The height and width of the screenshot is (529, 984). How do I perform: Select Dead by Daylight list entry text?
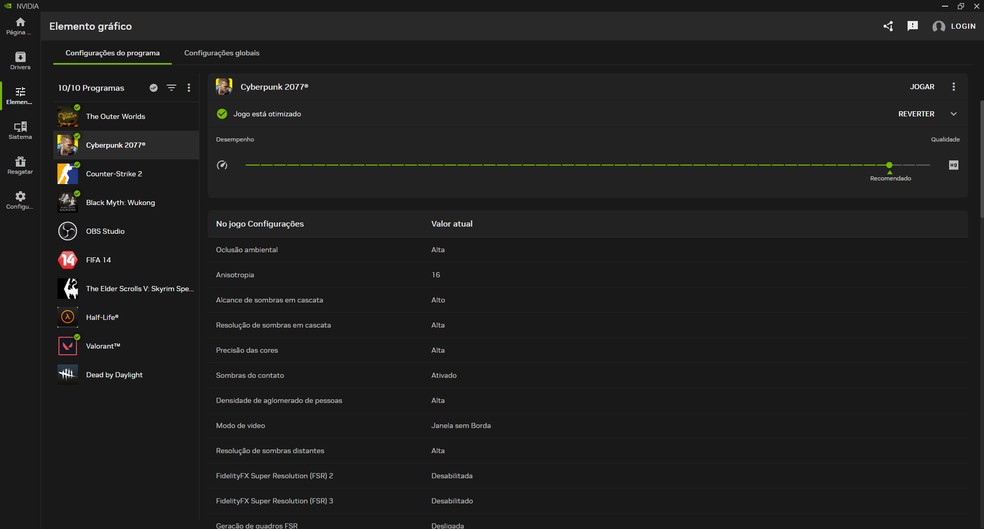[x=114, y=375]
